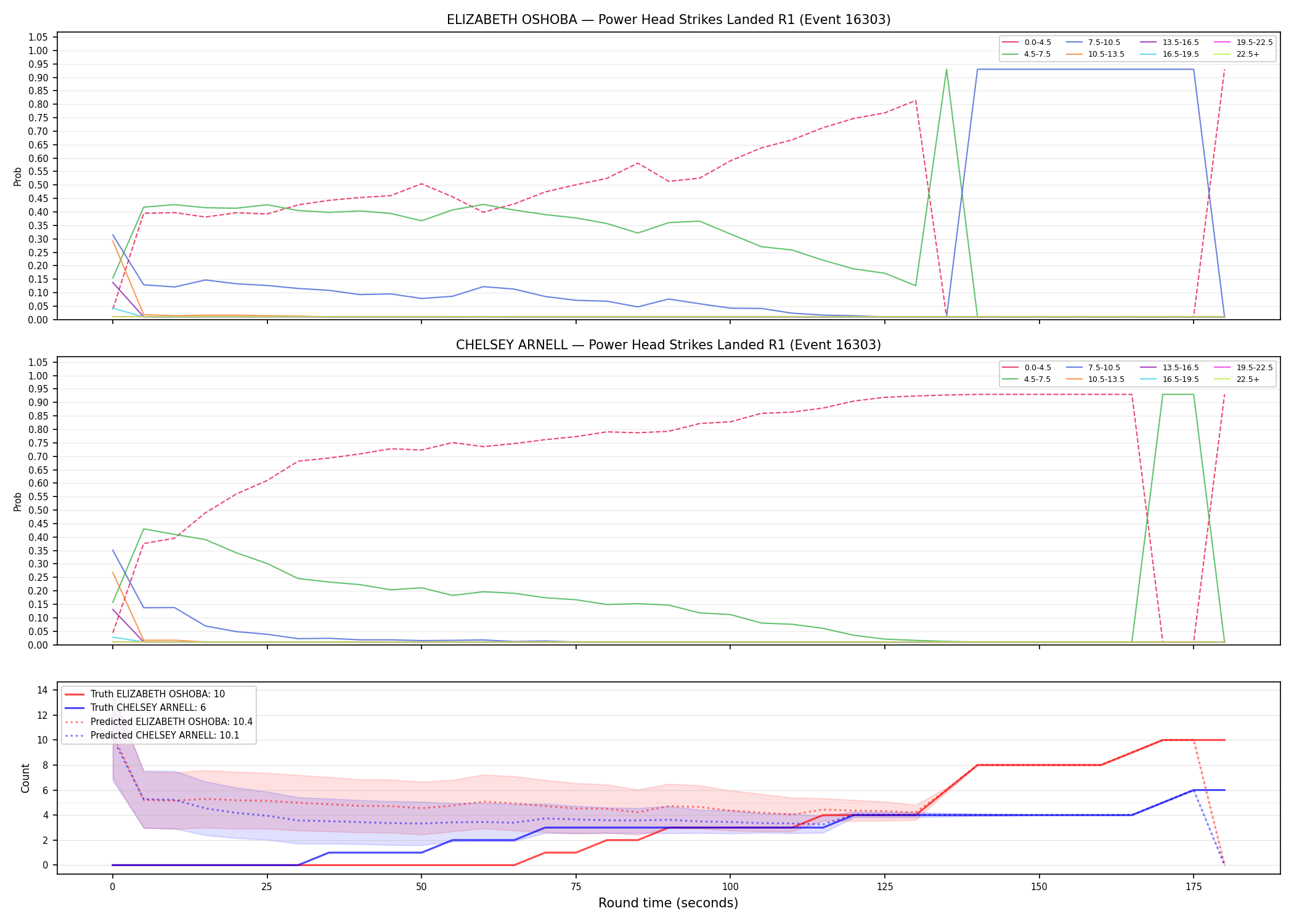Click the 0.50 tick label on the Arnell chart
Image resolution: width=1294 pixels, height=924 pixels.
click(x=38, y=510)
